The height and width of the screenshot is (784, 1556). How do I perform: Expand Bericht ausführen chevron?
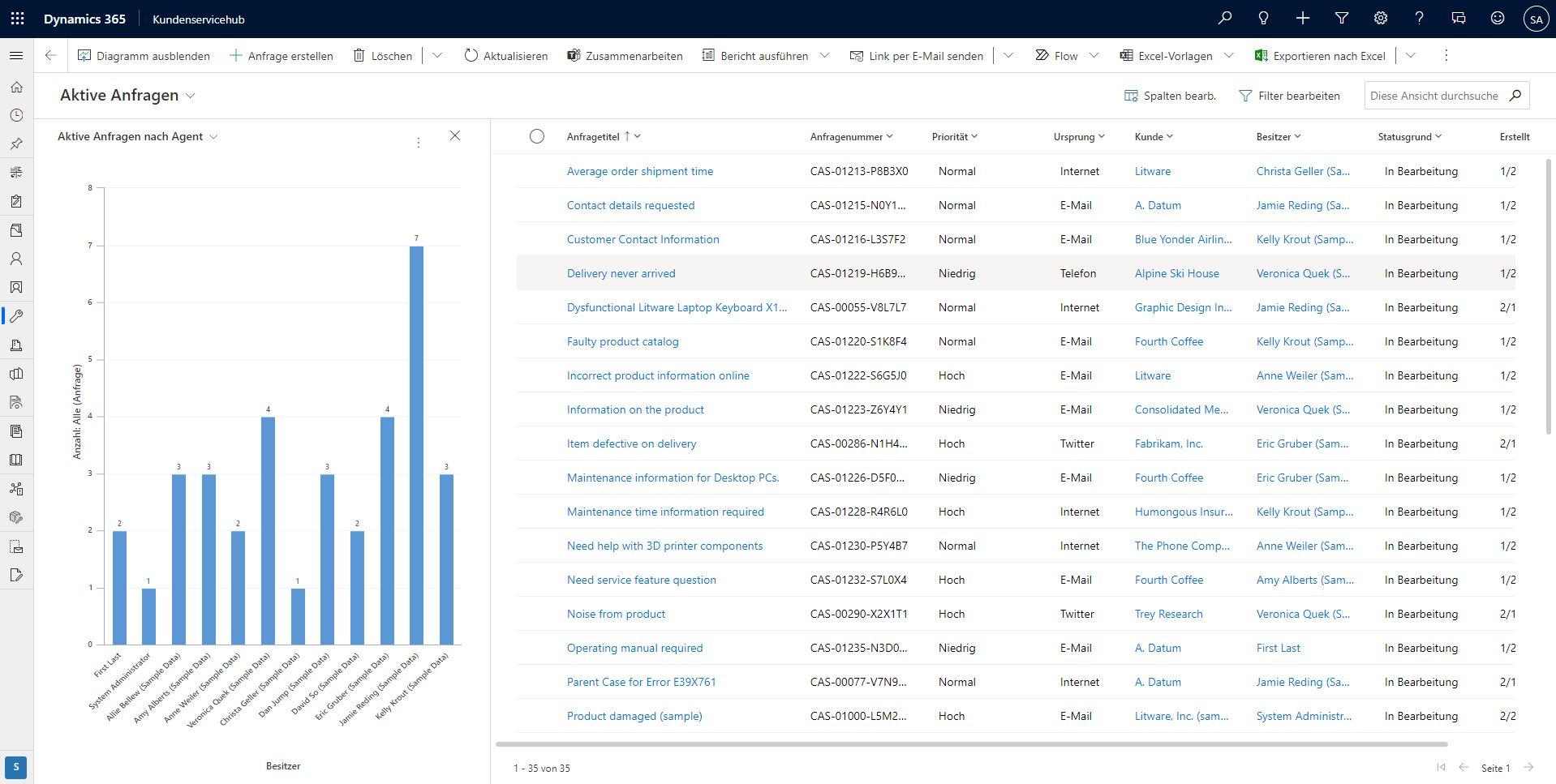tap(825, 55)
